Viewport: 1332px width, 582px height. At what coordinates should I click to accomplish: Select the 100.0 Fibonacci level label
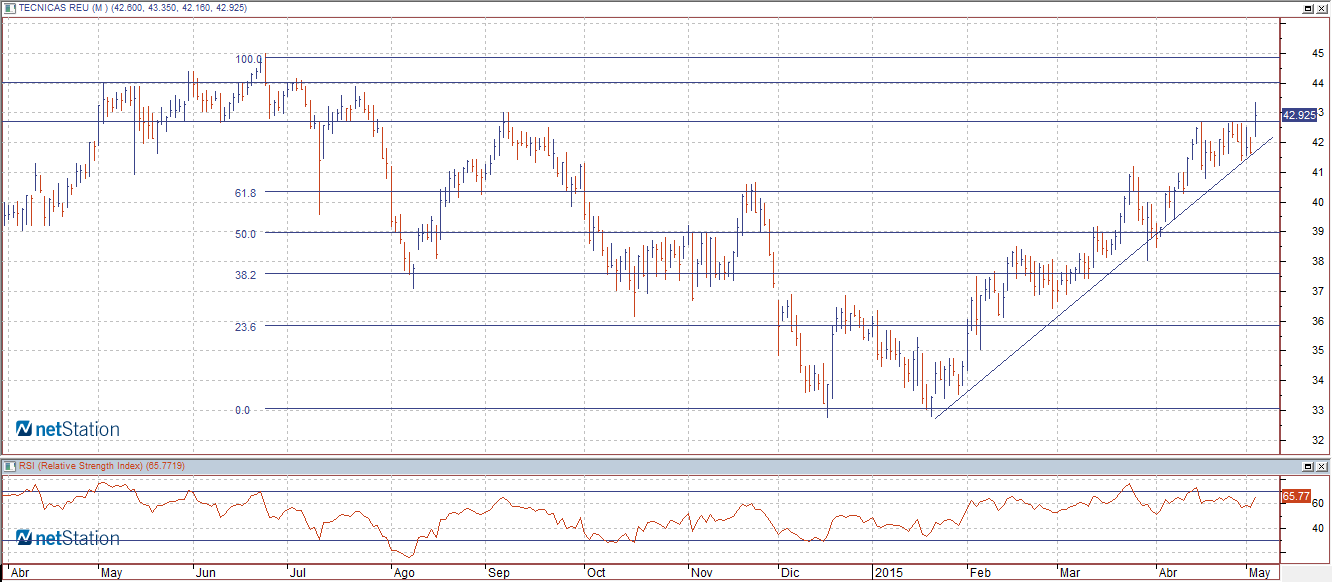coord(248,60)
